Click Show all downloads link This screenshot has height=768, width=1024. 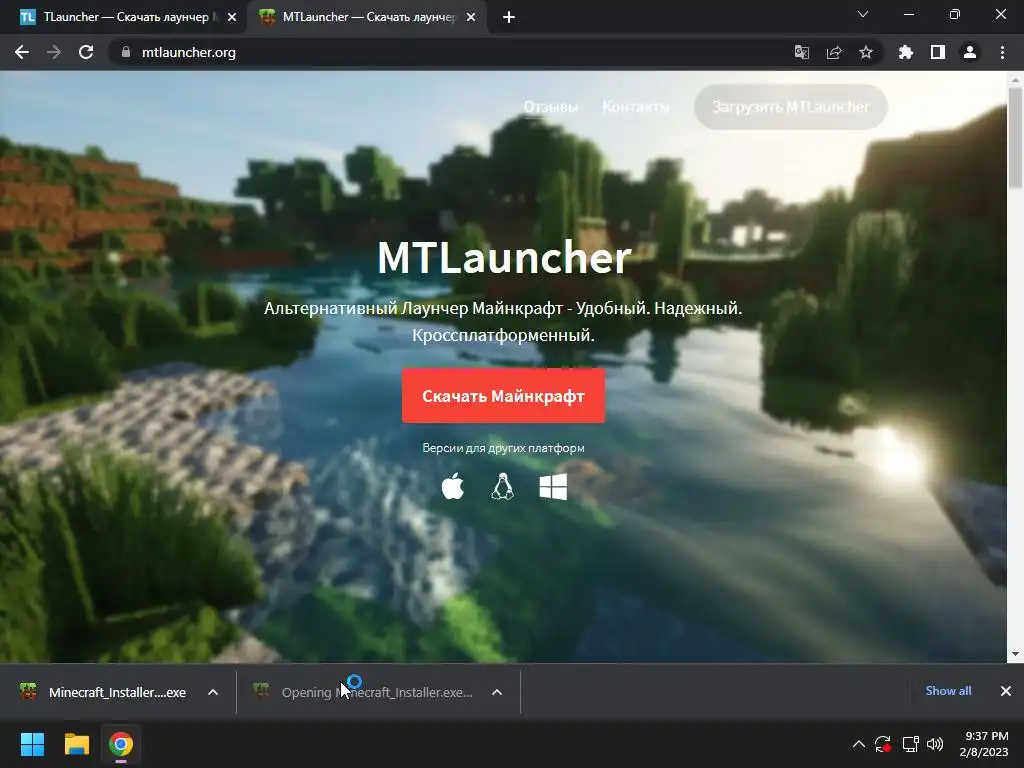coord(948,690)
